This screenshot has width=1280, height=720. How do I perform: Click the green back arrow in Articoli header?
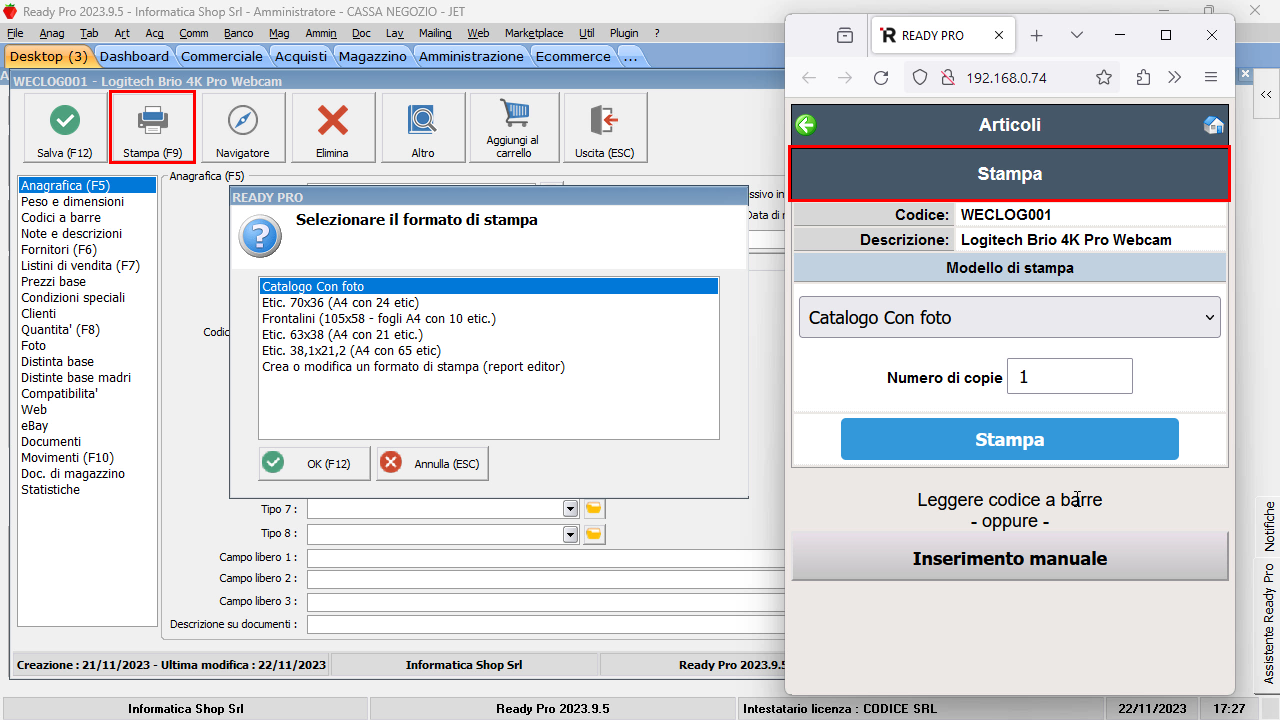806,125
